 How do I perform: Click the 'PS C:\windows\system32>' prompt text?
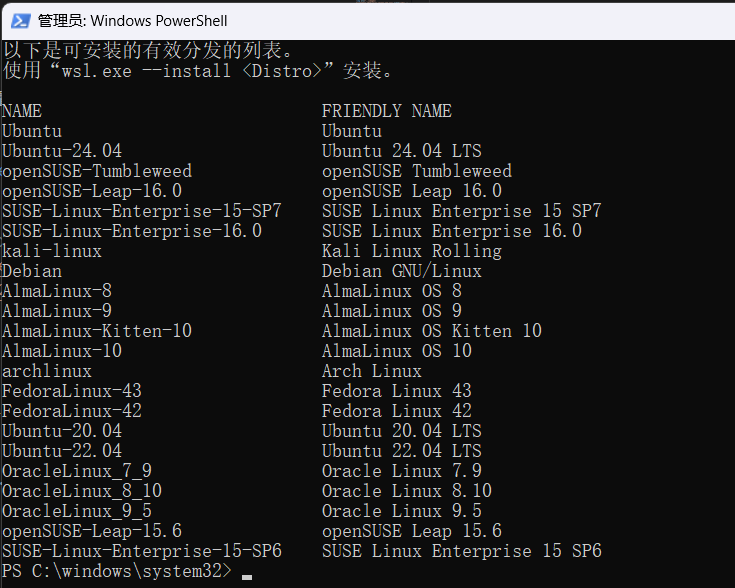click(x=116, y=571)
